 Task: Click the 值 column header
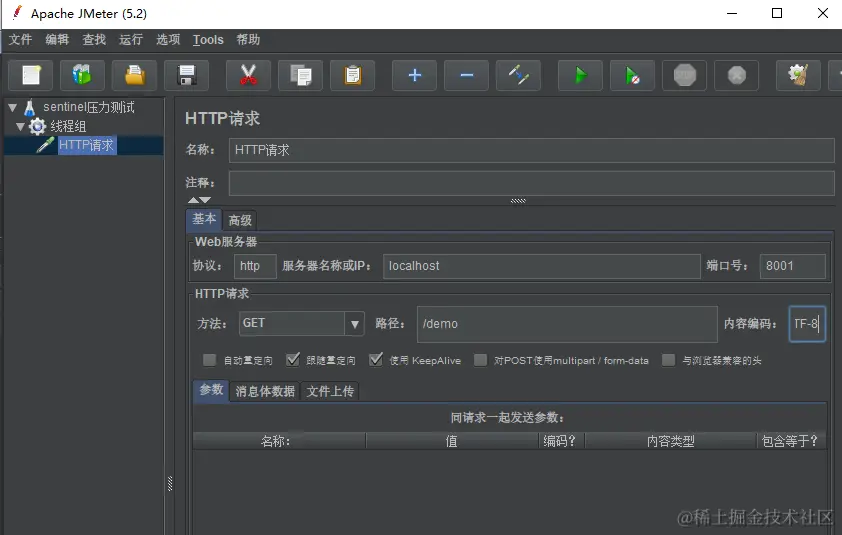click(x=452, y=441)
